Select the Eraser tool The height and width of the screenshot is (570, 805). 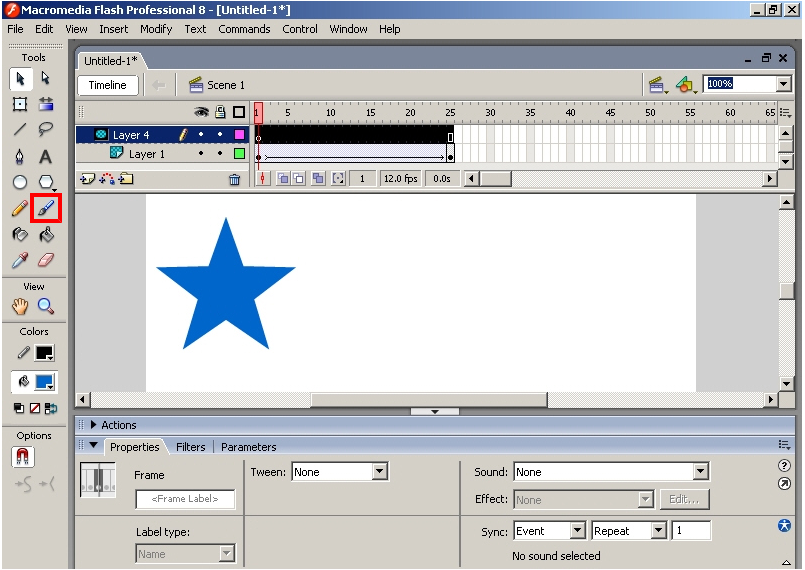coord(46,260)
